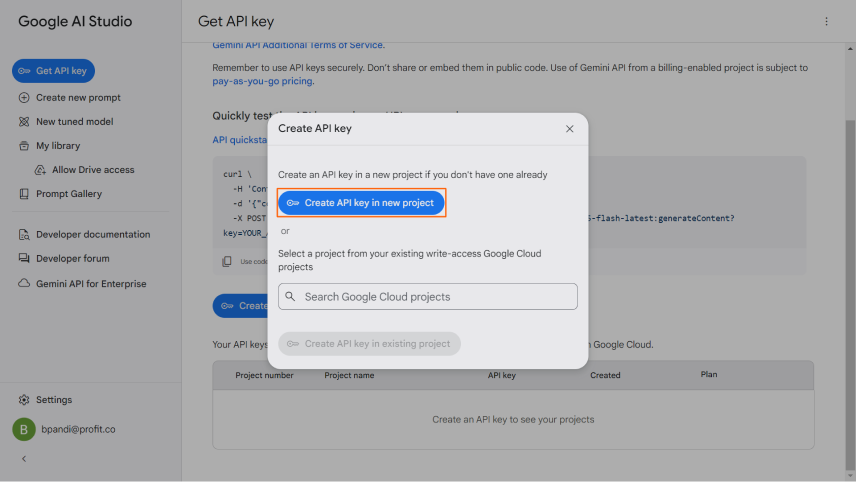The height and width of the screenshot is (482, 856).
Task: Click the Drive access icon
Action: [40, 170]
